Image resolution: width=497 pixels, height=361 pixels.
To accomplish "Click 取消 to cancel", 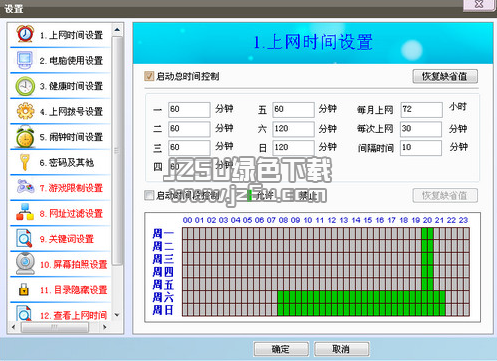I will tap(341, 349).
